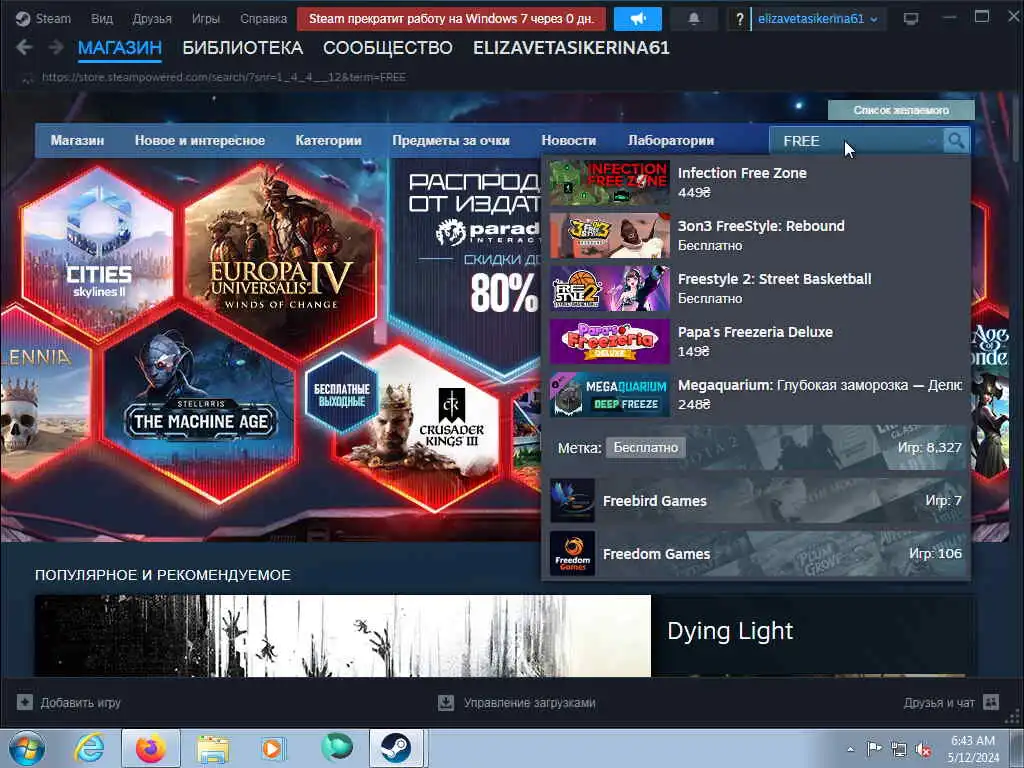Open Windows Start button

click(27, 748)
